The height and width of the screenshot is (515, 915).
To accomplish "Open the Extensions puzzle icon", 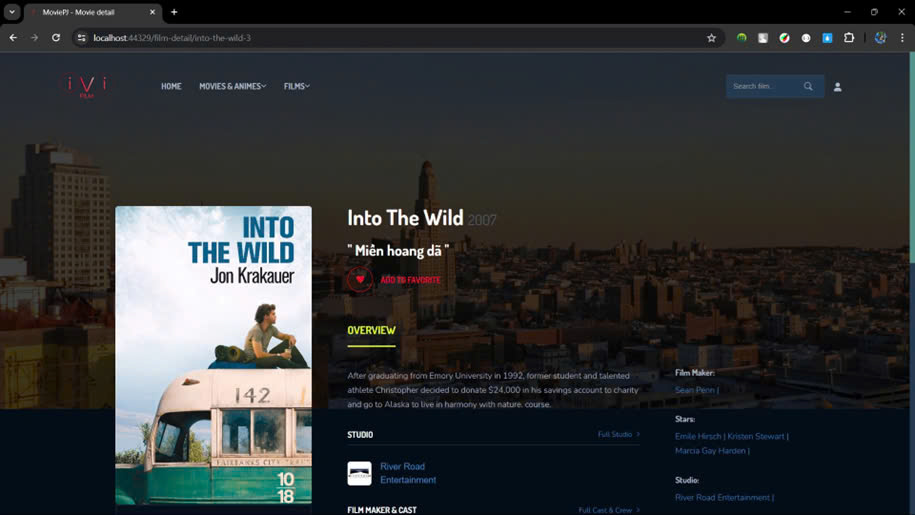I will [x=849, y=38].
